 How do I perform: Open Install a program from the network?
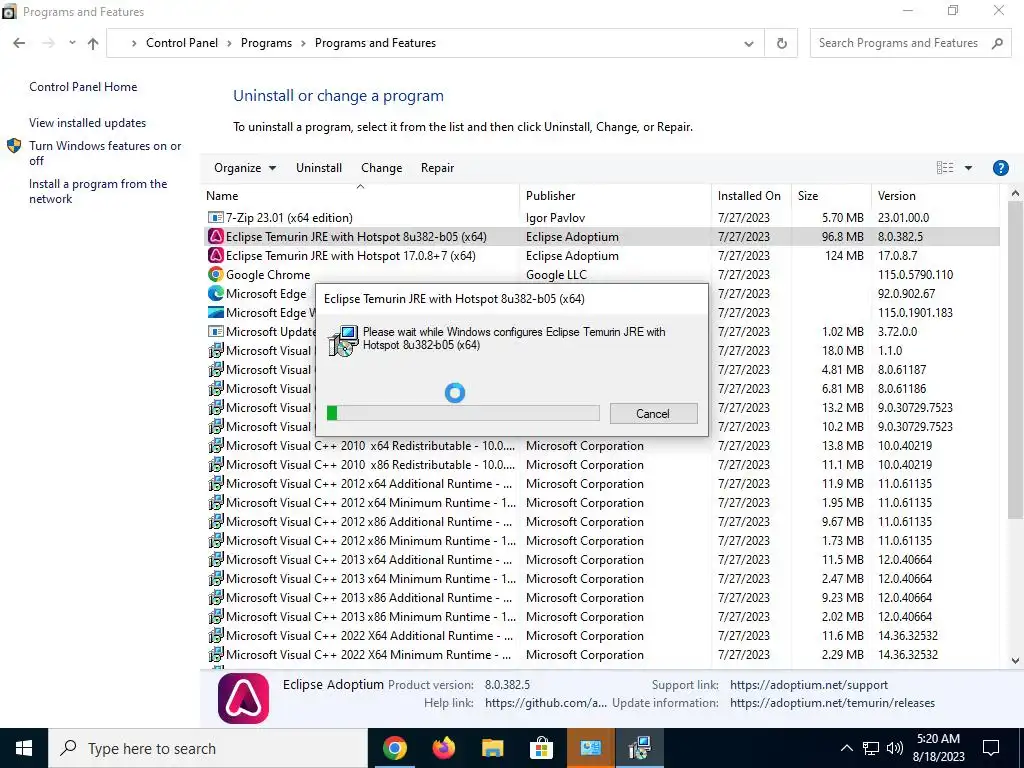pos(98,191)
